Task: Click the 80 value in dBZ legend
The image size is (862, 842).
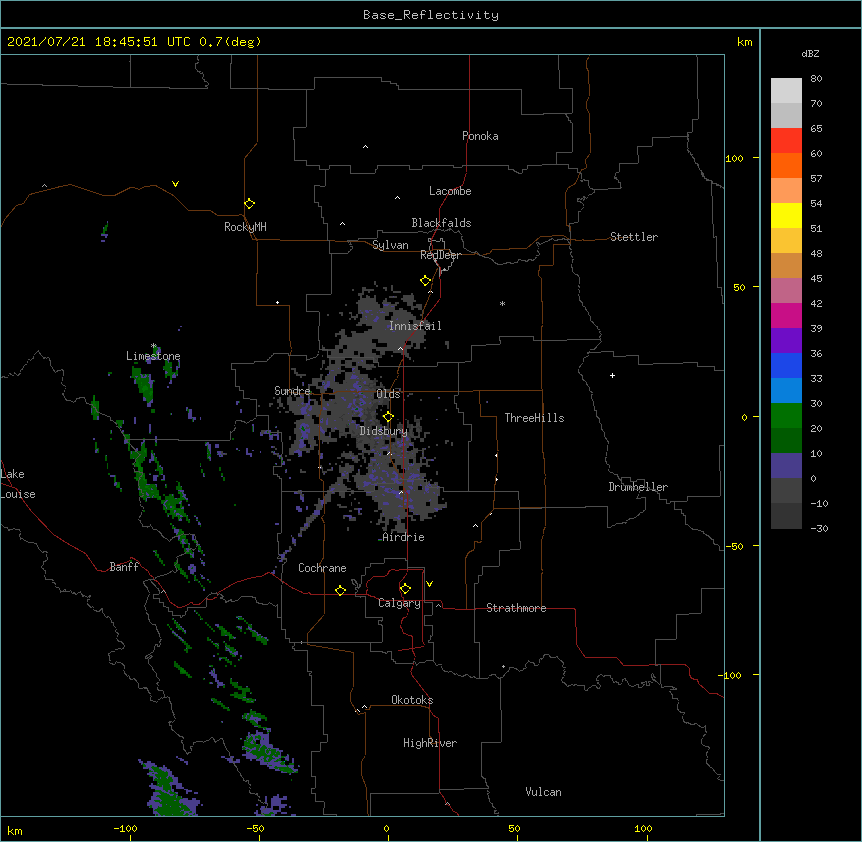Action: click(816, 78)
